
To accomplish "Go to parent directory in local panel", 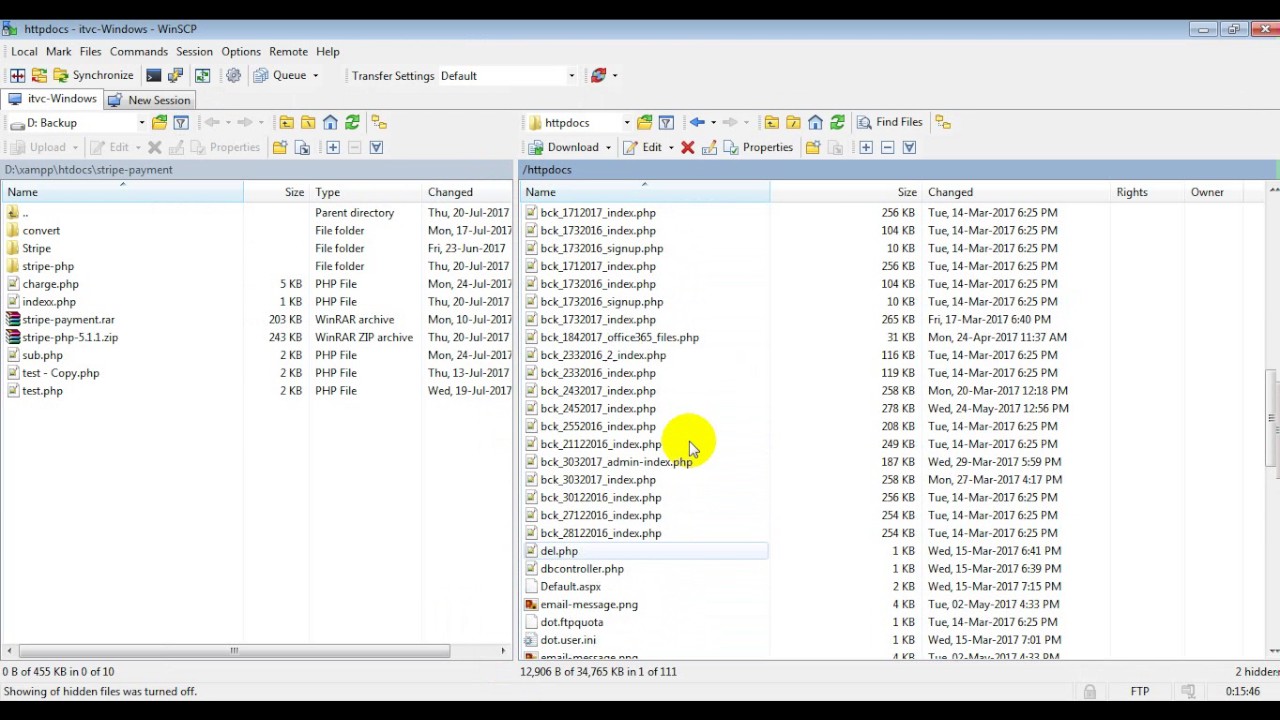I will (286, 122).
